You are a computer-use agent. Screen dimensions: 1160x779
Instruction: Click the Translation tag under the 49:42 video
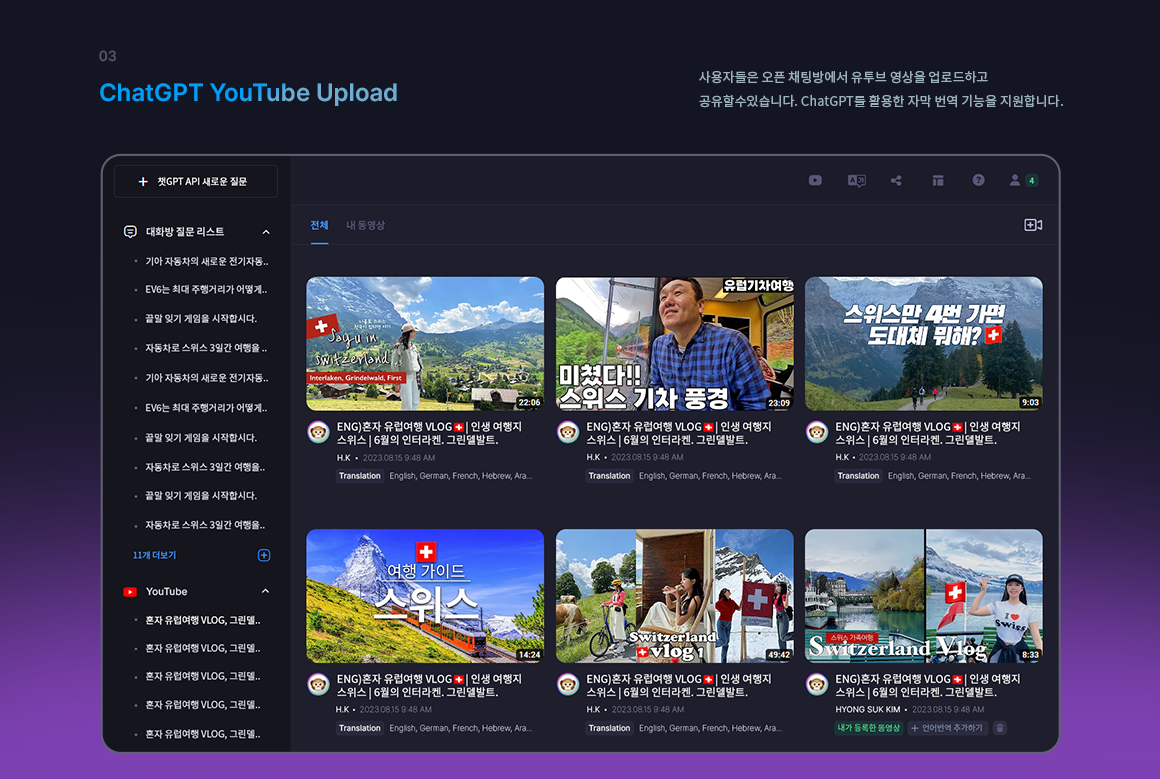pos(609,728)
